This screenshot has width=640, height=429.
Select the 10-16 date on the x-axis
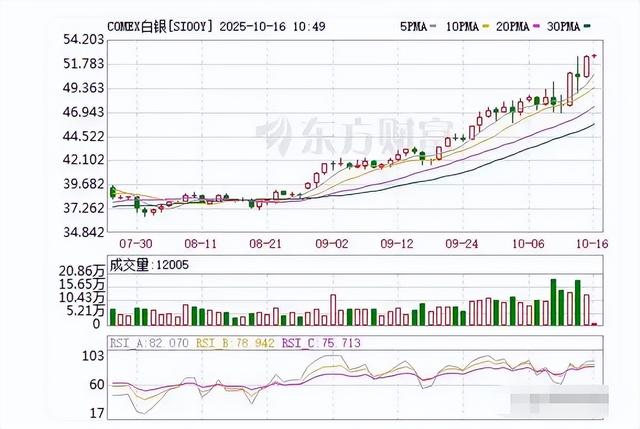pos(590,243)
